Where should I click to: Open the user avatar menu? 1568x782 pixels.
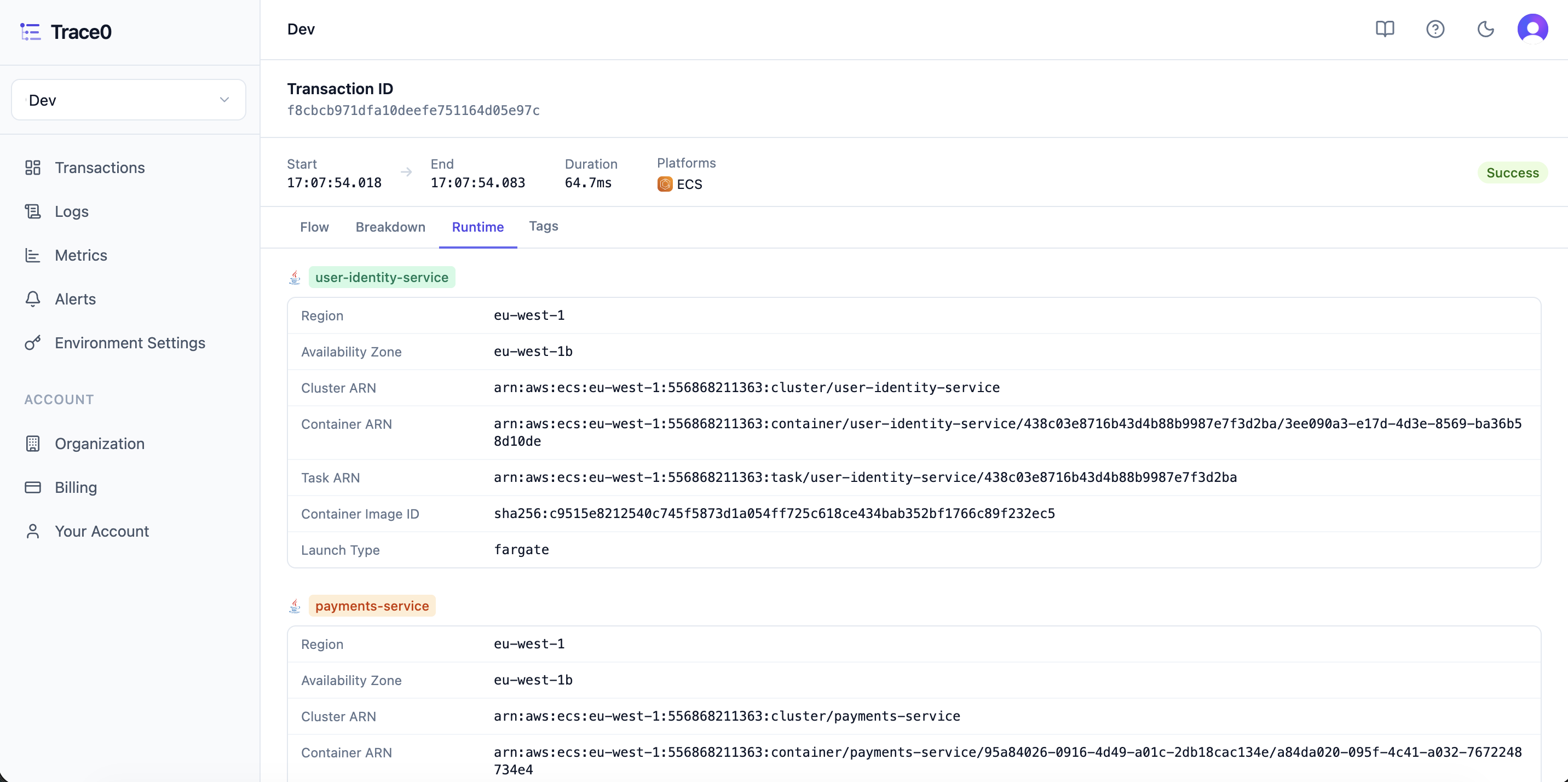[x=1533, y=29]
